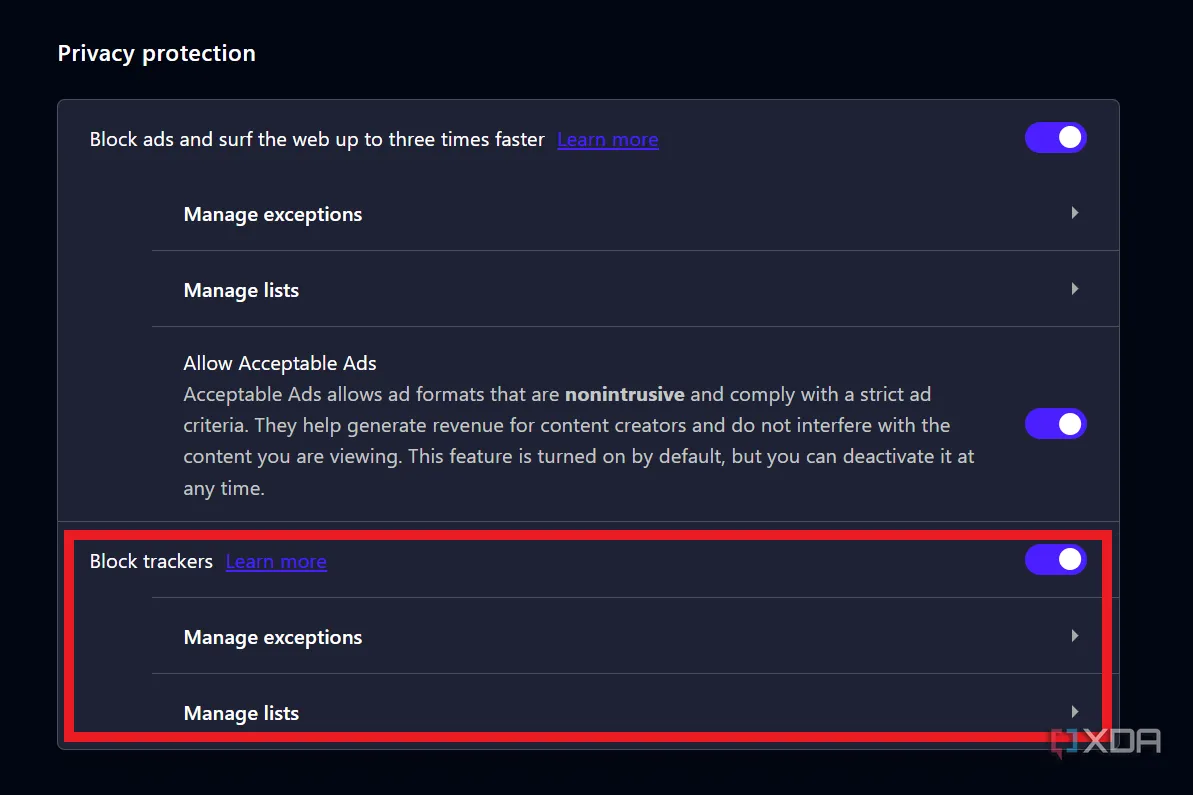Click the XDA logo watermark
Screen dimensions: 1193x795
point(1105,742)
